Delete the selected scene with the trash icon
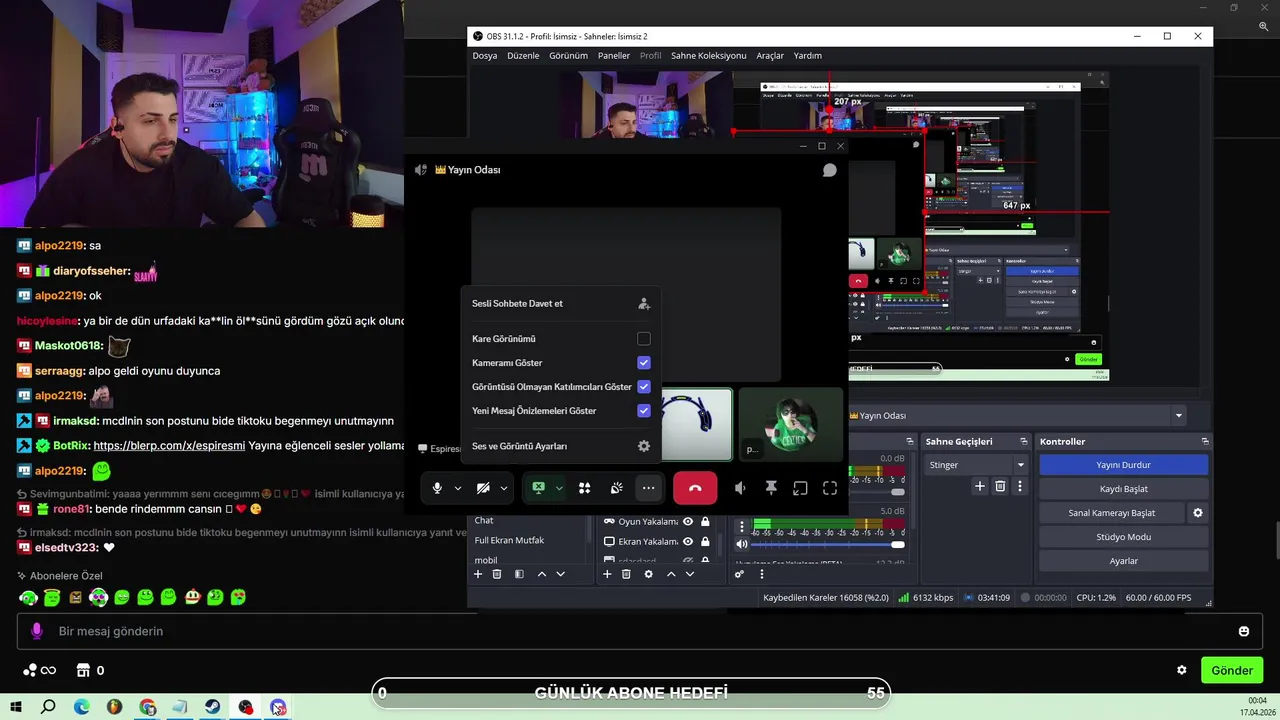Screen dimensions: 1280x720 (x=497, y=574)
